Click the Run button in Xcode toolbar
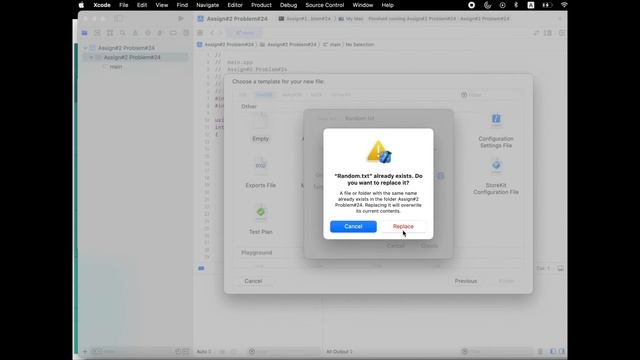The image size is (640, 360). click(181, 19)
